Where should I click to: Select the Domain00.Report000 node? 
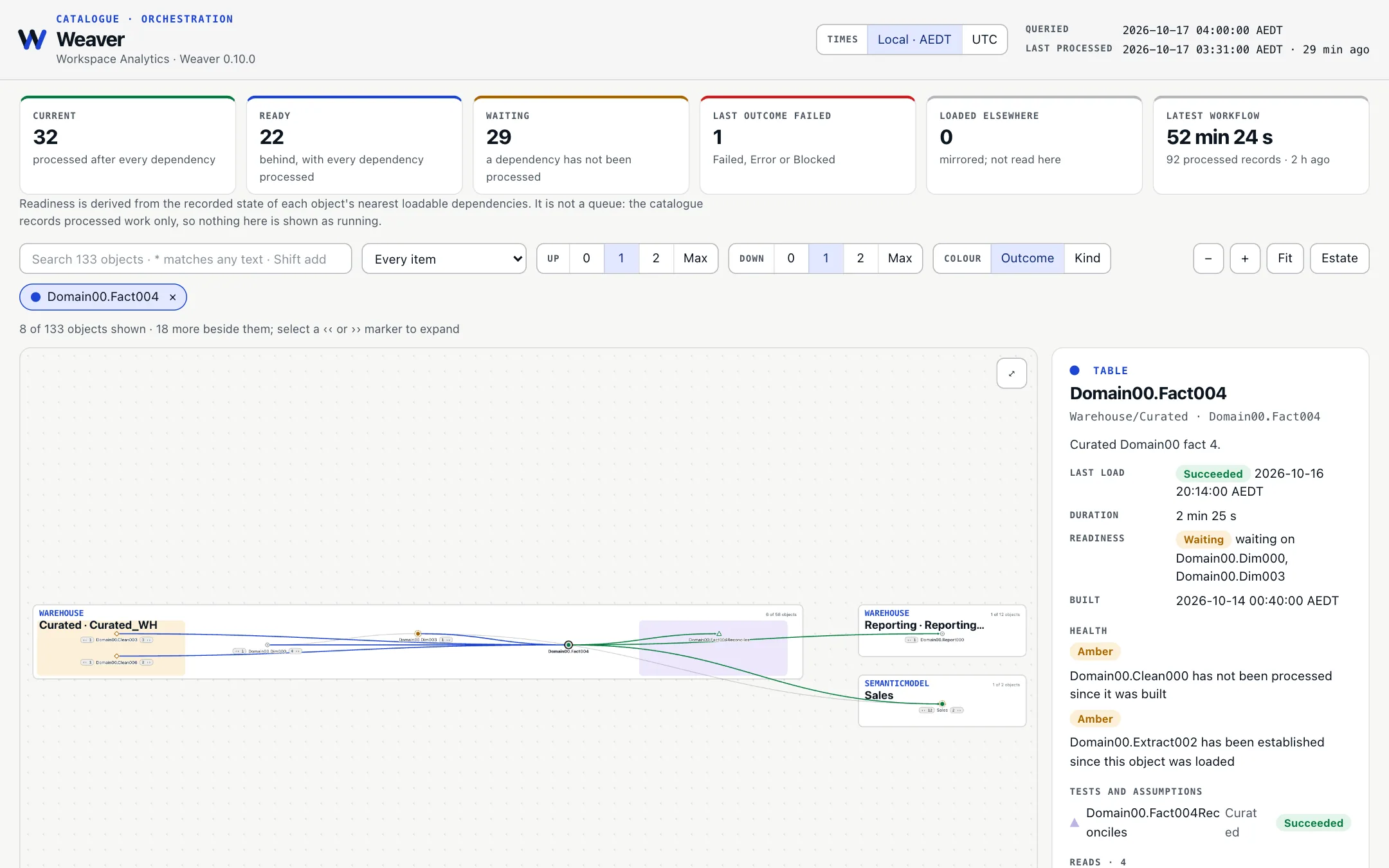click(x=942, y=633)
